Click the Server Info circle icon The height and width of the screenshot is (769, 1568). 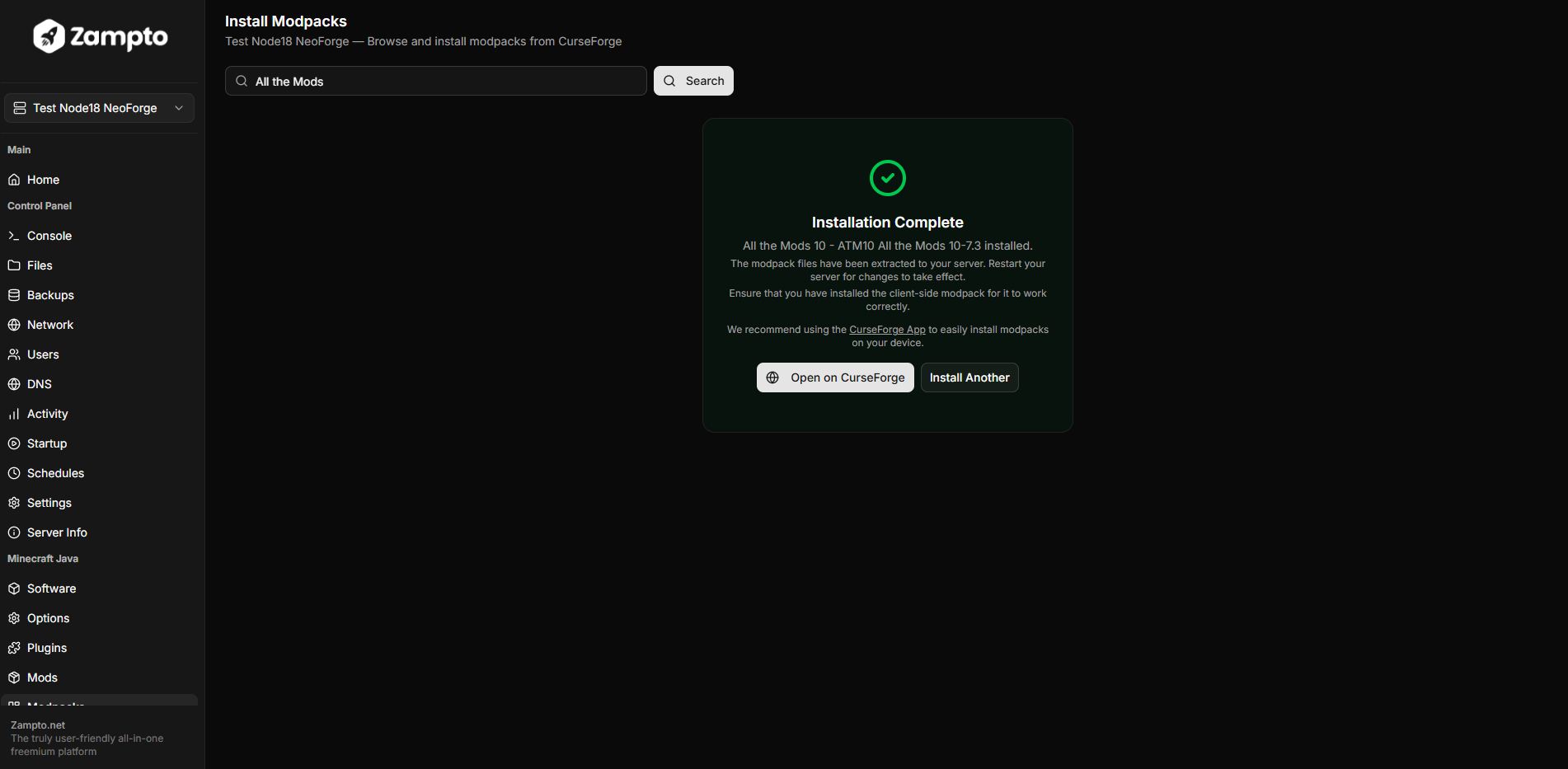(x=14, y=532)
